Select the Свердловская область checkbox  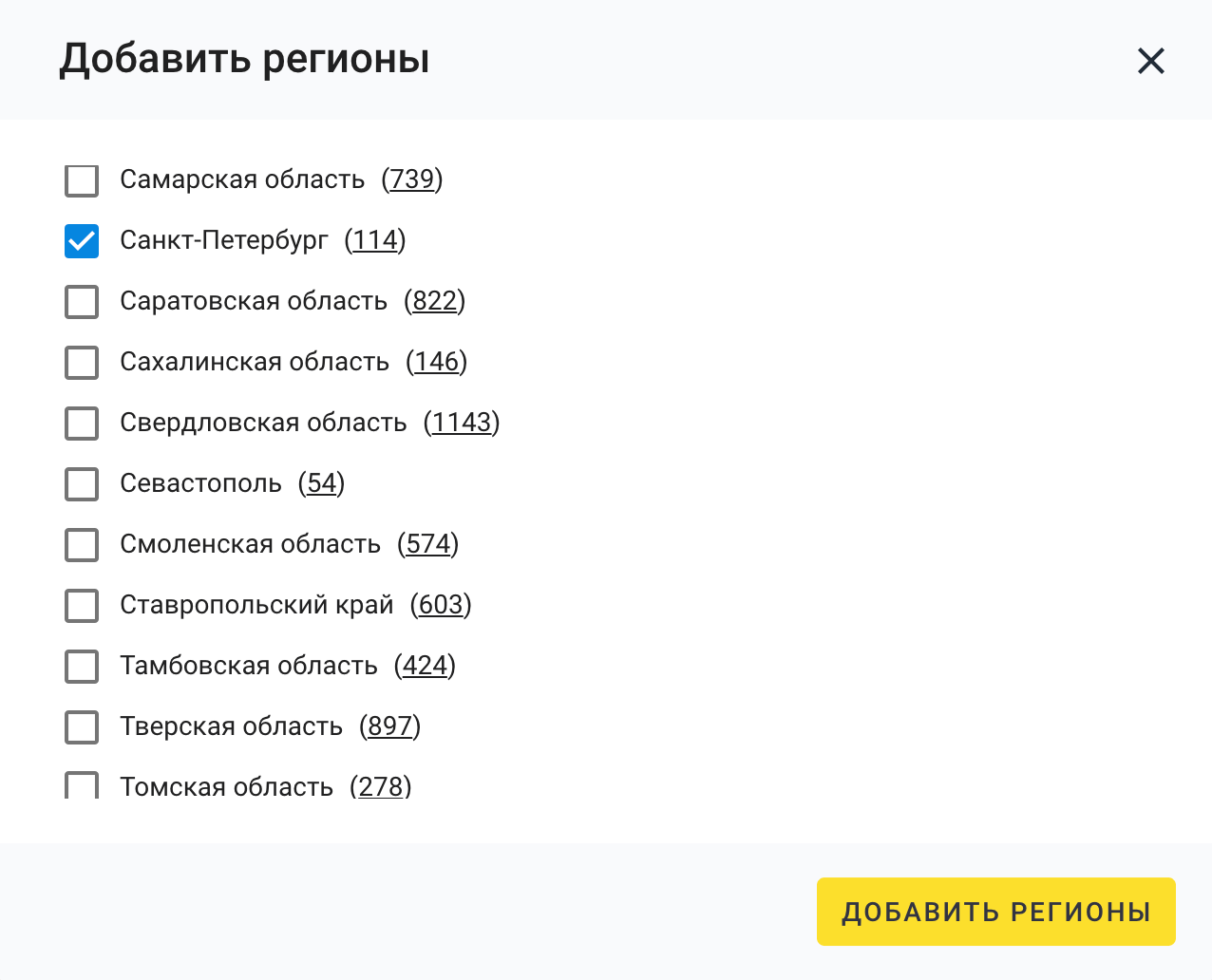(x=82, y=424)
